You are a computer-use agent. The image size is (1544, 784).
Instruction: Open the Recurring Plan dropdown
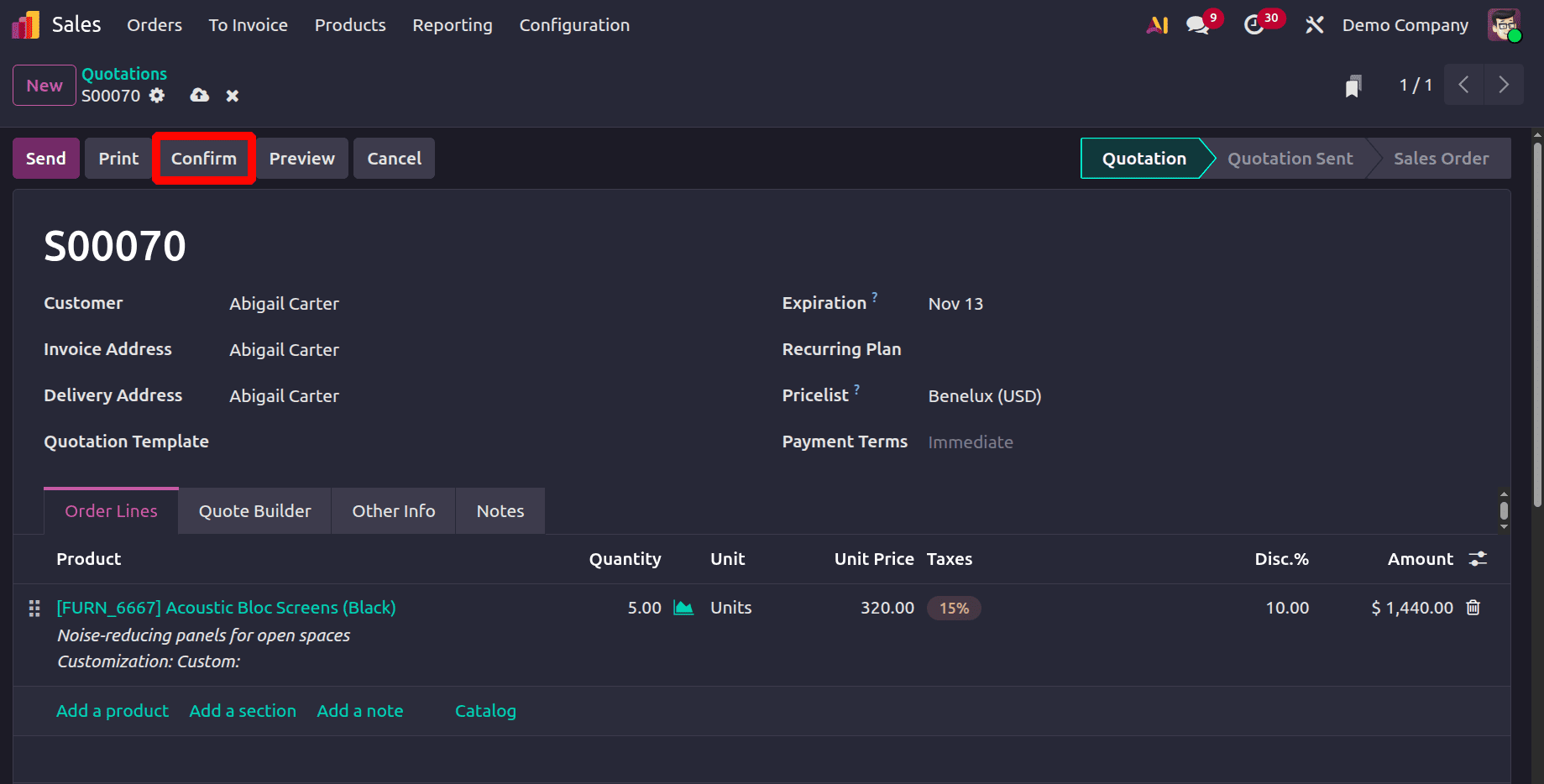point(1203,350)
